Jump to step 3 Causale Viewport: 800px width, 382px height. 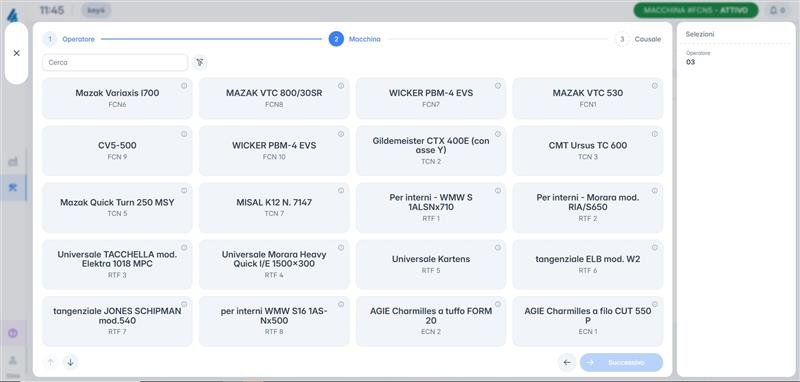[638, 39]
